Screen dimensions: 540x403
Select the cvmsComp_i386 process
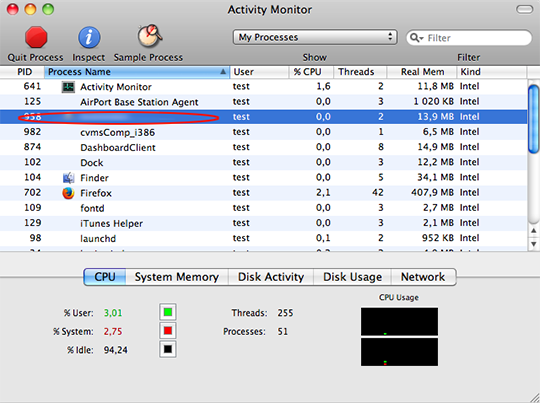click(263, 132)
